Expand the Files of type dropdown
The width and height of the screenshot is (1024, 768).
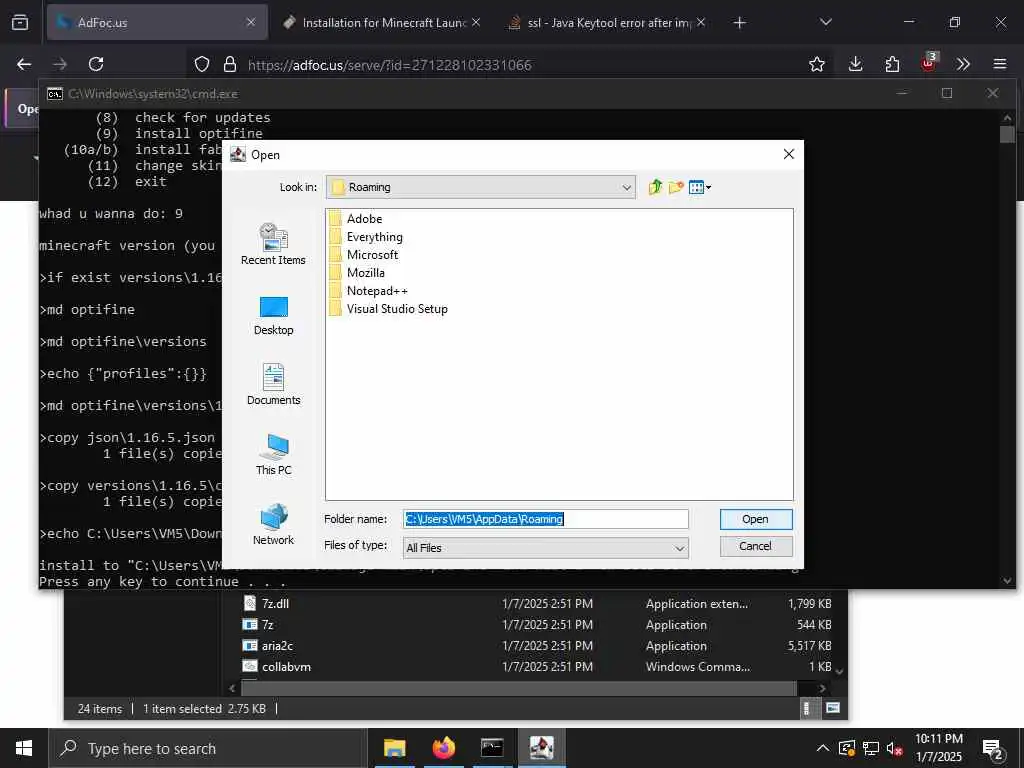(x=679, y=548)
